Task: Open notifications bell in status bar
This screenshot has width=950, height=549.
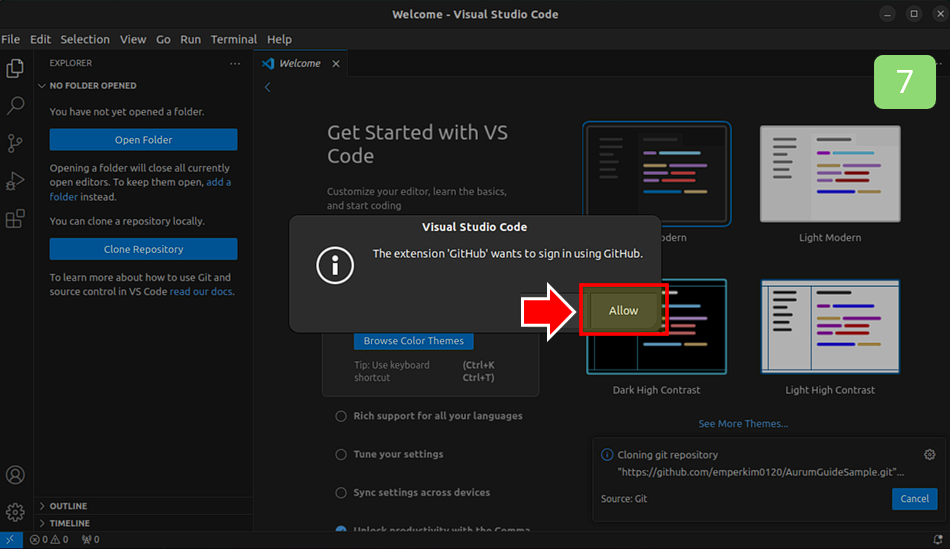Action: 937,539
